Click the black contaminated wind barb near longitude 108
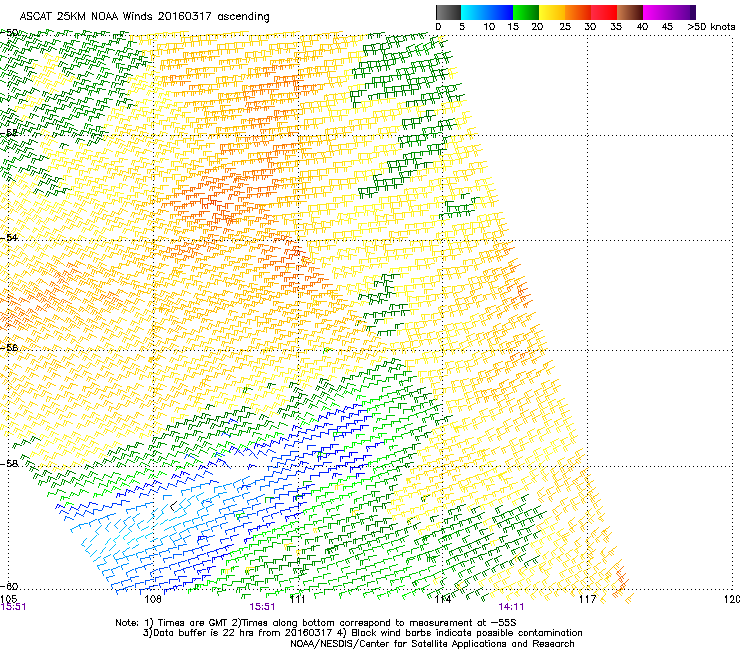This screenshot has width=740, height=650. 174,506
